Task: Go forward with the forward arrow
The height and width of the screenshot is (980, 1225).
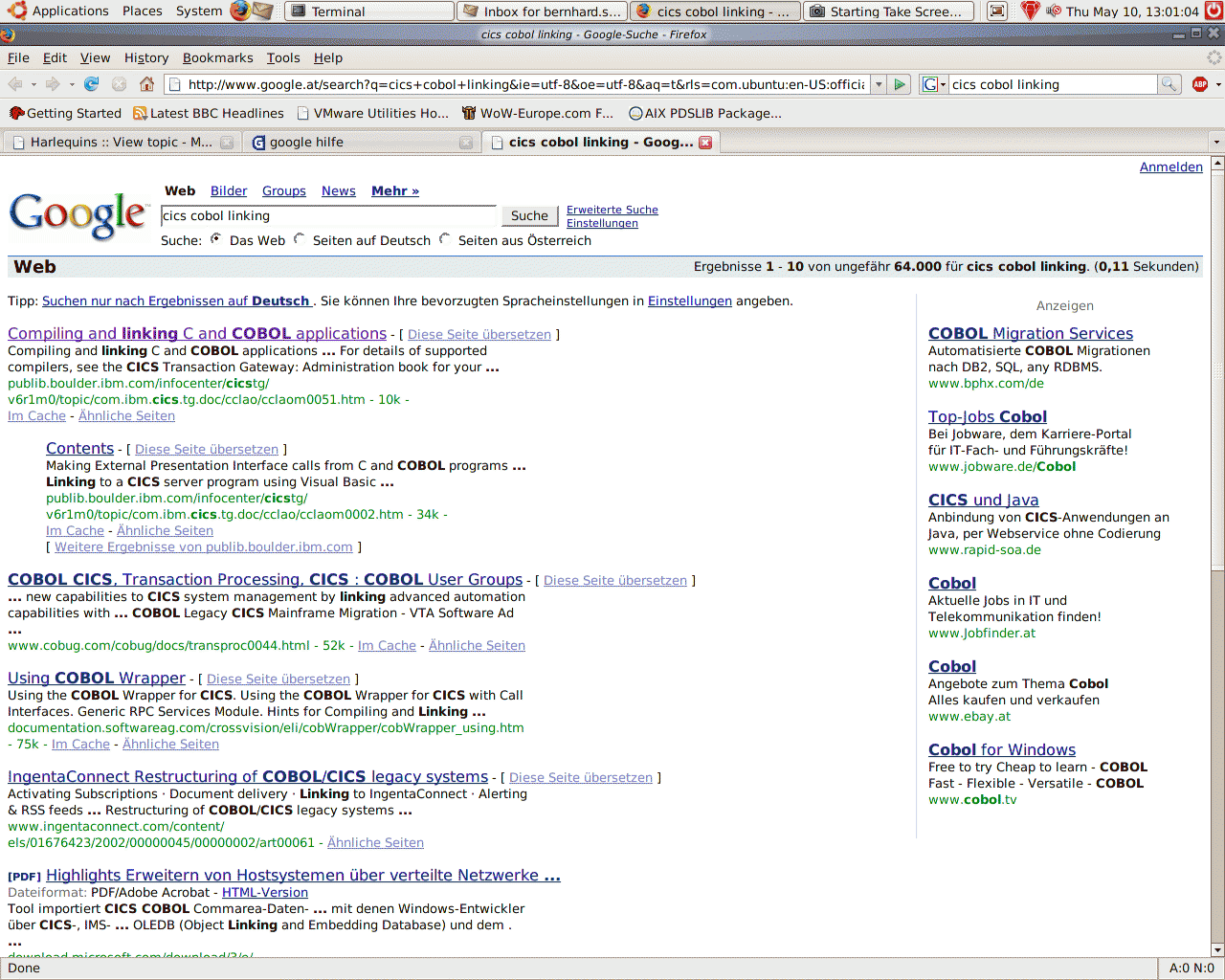Action: pos(53,84)
